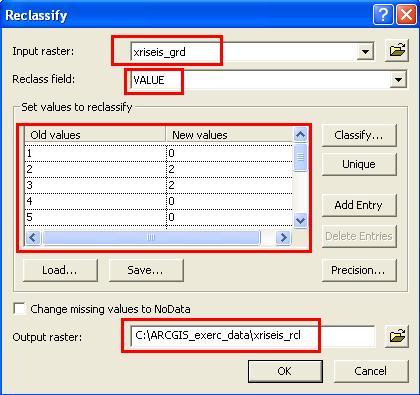Confirm with the OK button
The width and height of the screenshot is (420, 395).
285,371
